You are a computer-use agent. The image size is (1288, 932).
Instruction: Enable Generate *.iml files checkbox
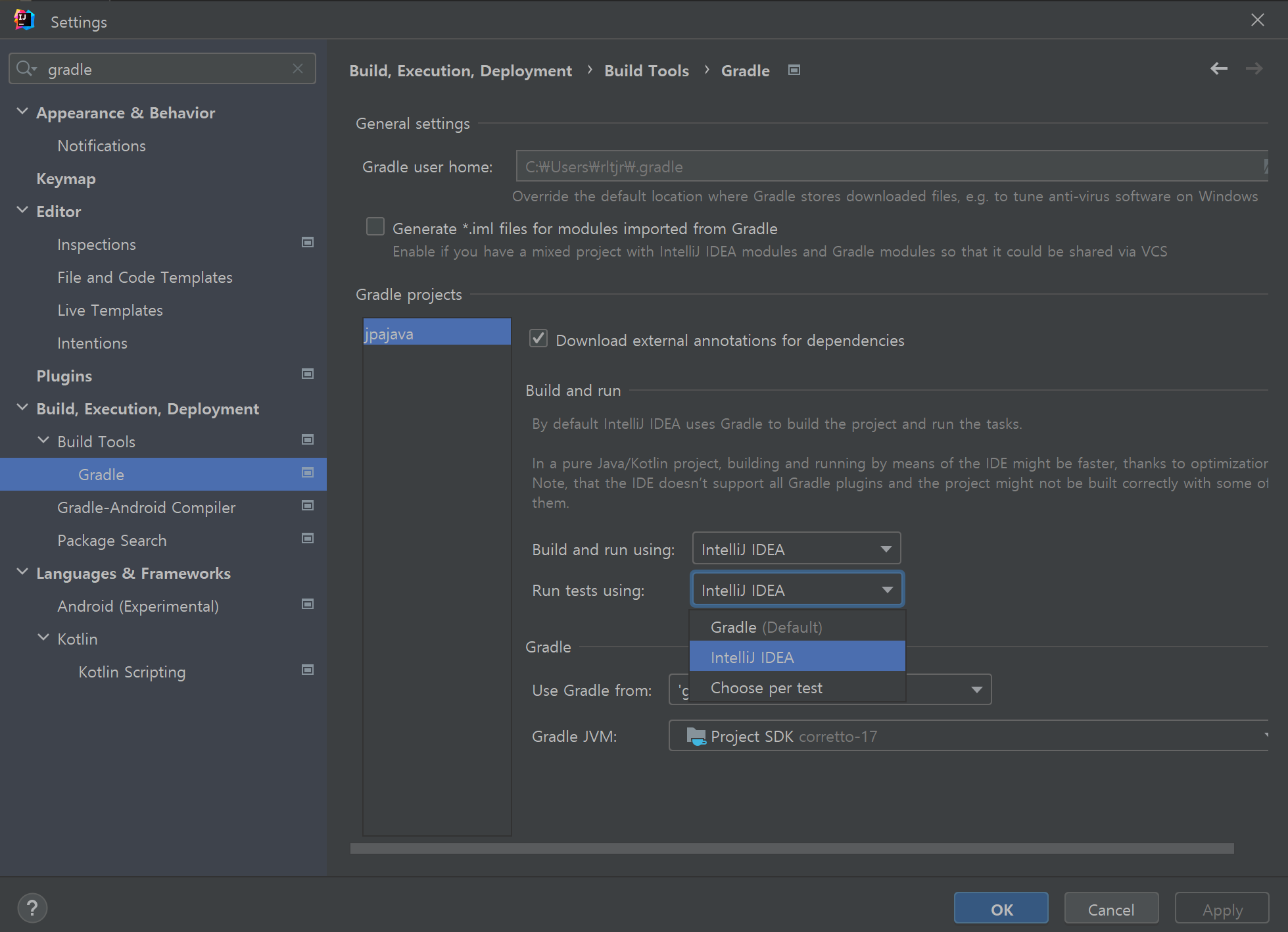click(375, 227)
